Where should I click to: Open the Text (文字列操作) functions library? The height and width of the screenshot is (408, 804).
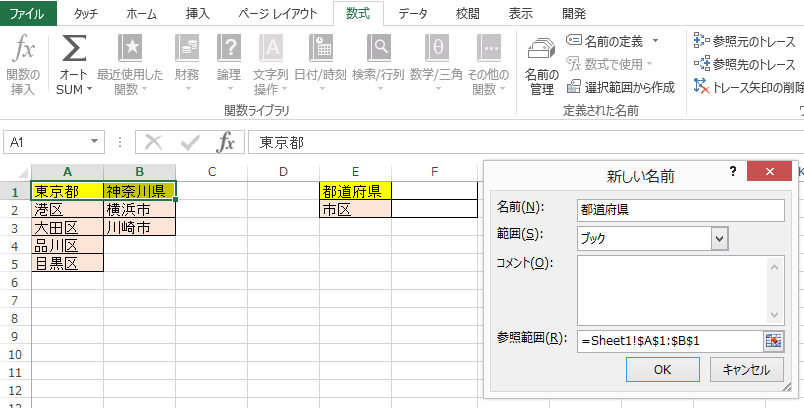[x=271, y=65]
